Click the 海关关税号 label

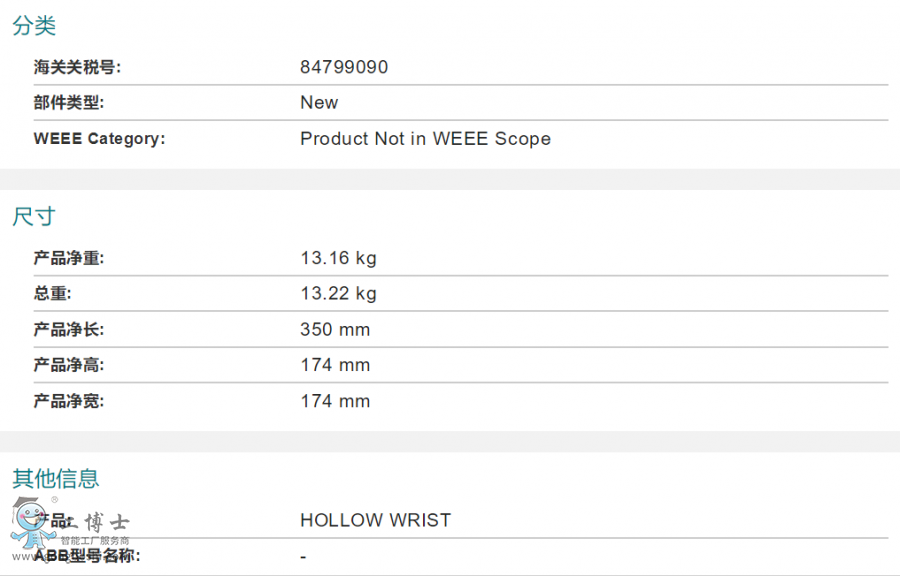77,67
